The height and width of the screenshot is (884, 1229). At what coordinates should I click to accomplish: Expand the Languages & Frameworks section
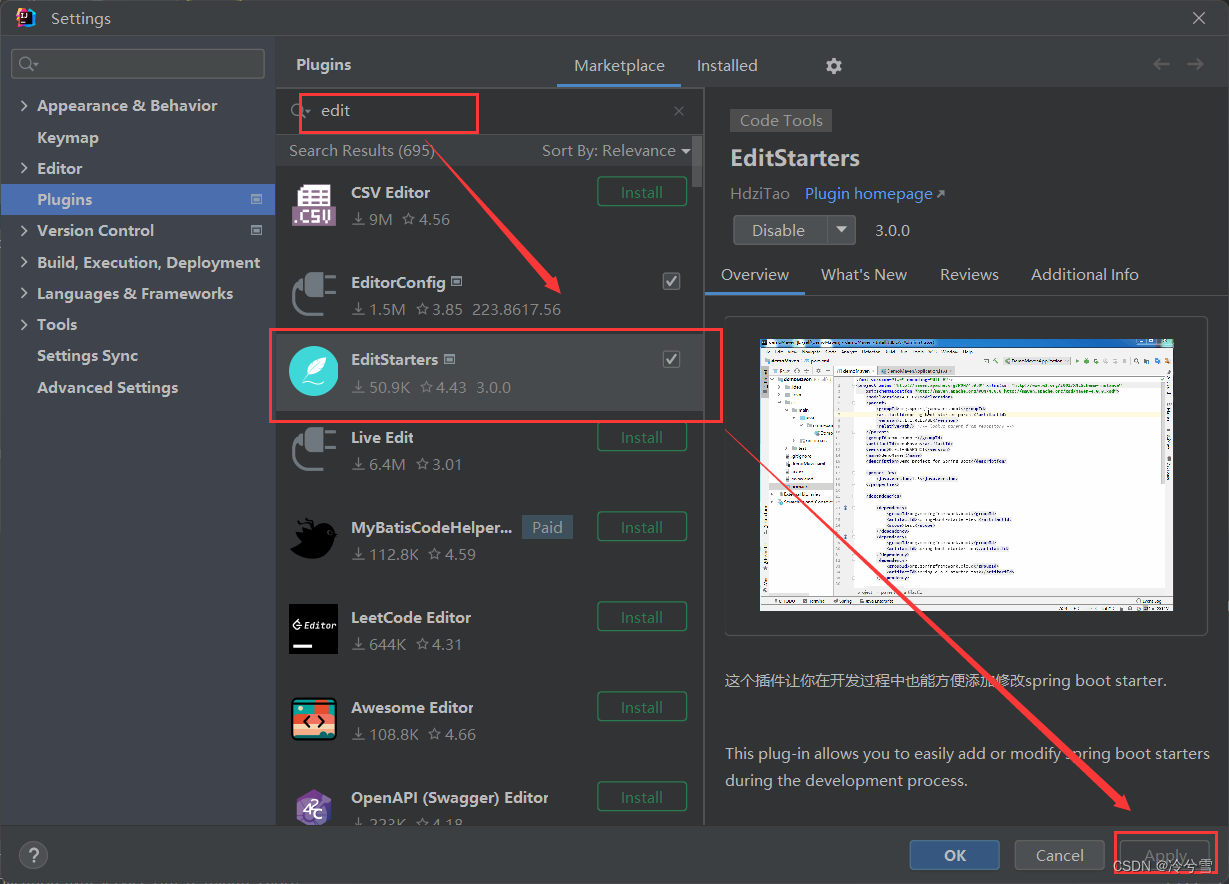click(24, 294)
